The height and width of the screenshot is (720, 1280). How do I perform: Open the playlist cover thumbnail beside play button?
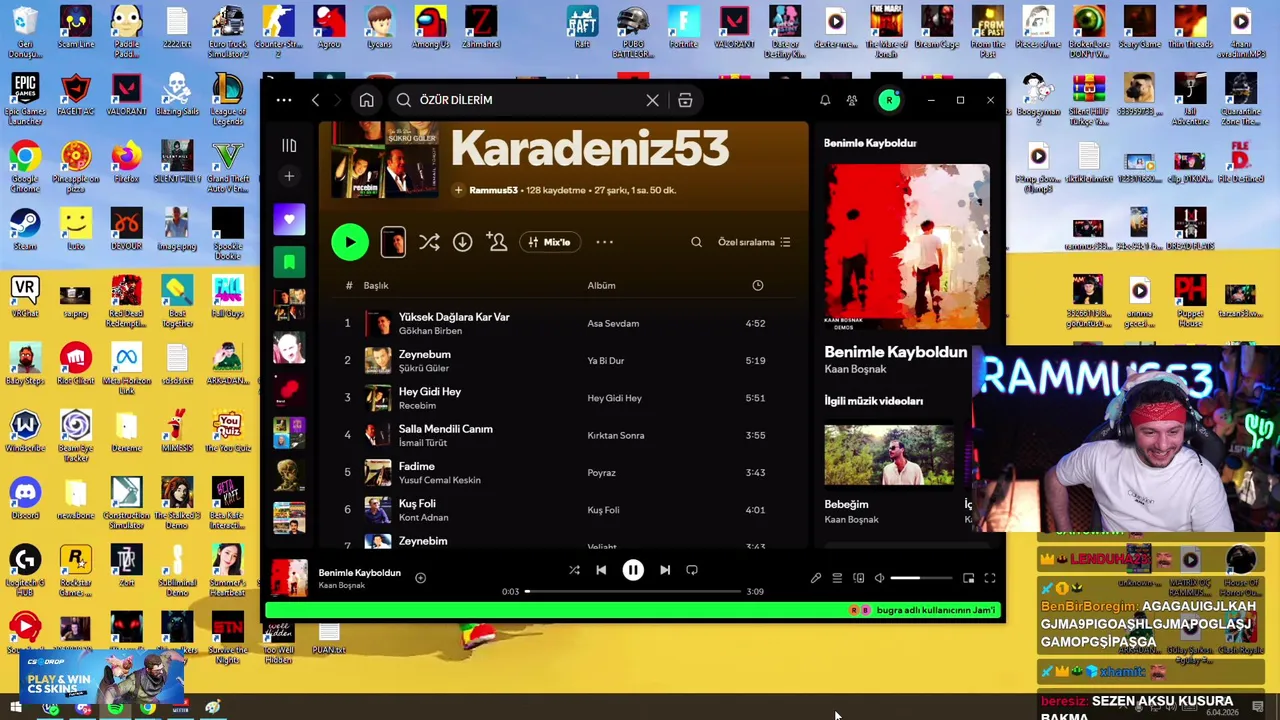(393, 242)
